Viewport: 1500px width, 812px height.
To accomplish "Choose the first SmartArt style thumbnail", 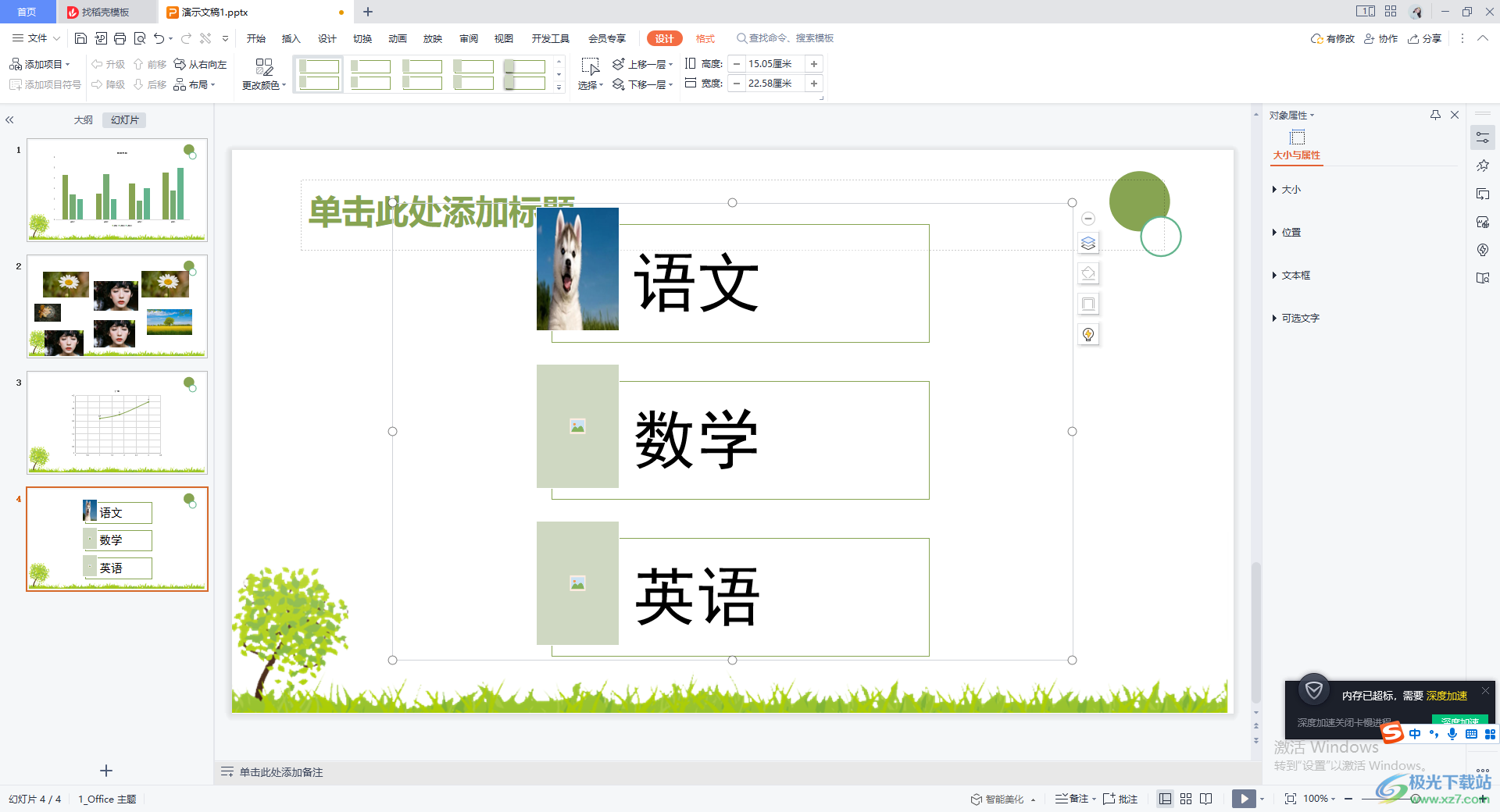I will click(319, 75).
